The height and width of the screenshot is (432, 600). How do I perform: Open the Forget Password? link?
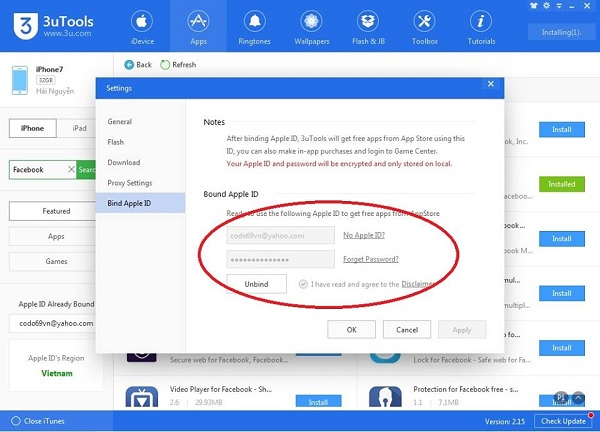click(x=371, y=259)
